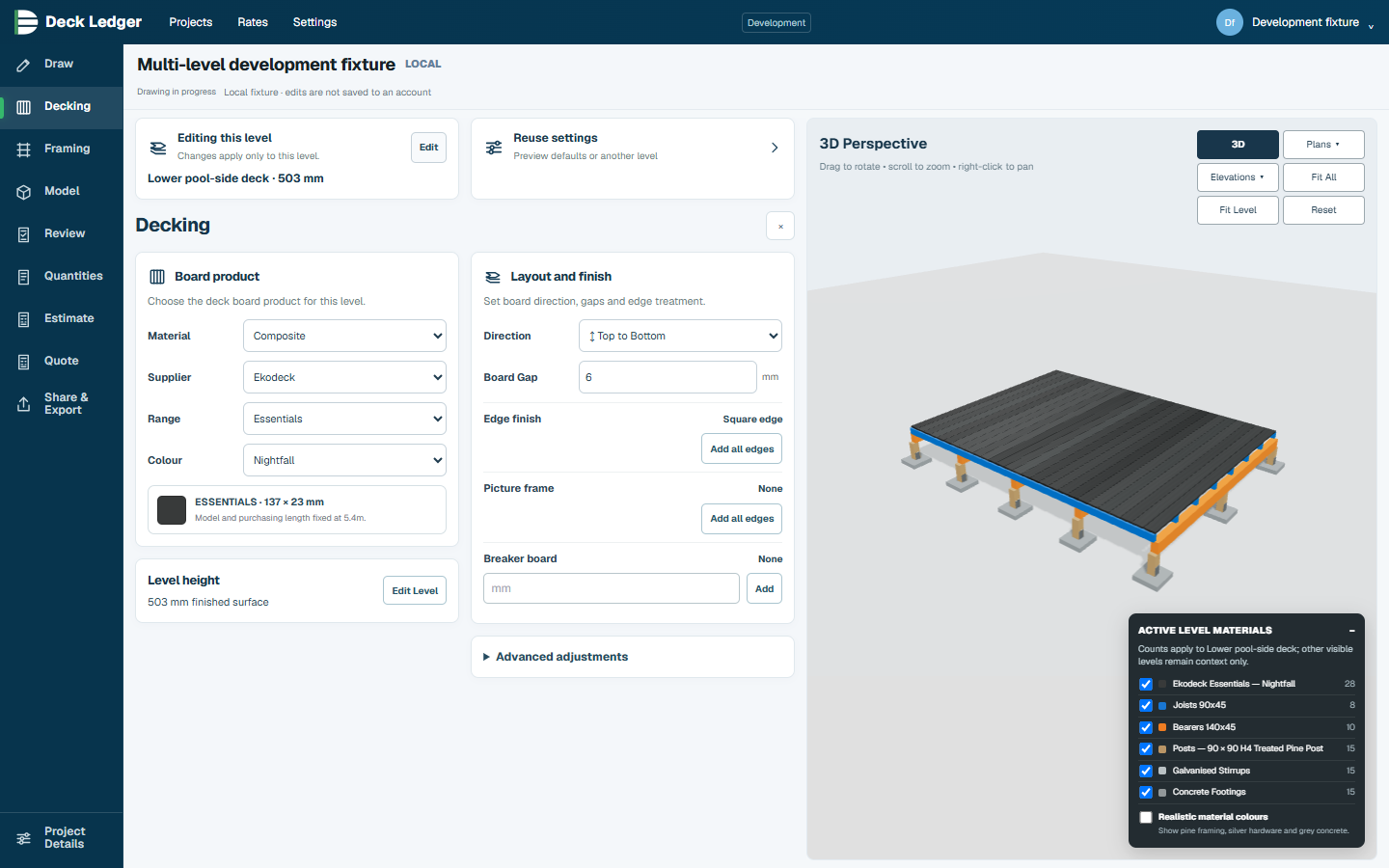Click Add all edges under Edge finish
This screenshot has width=1389, height=868.
[742, 449]
